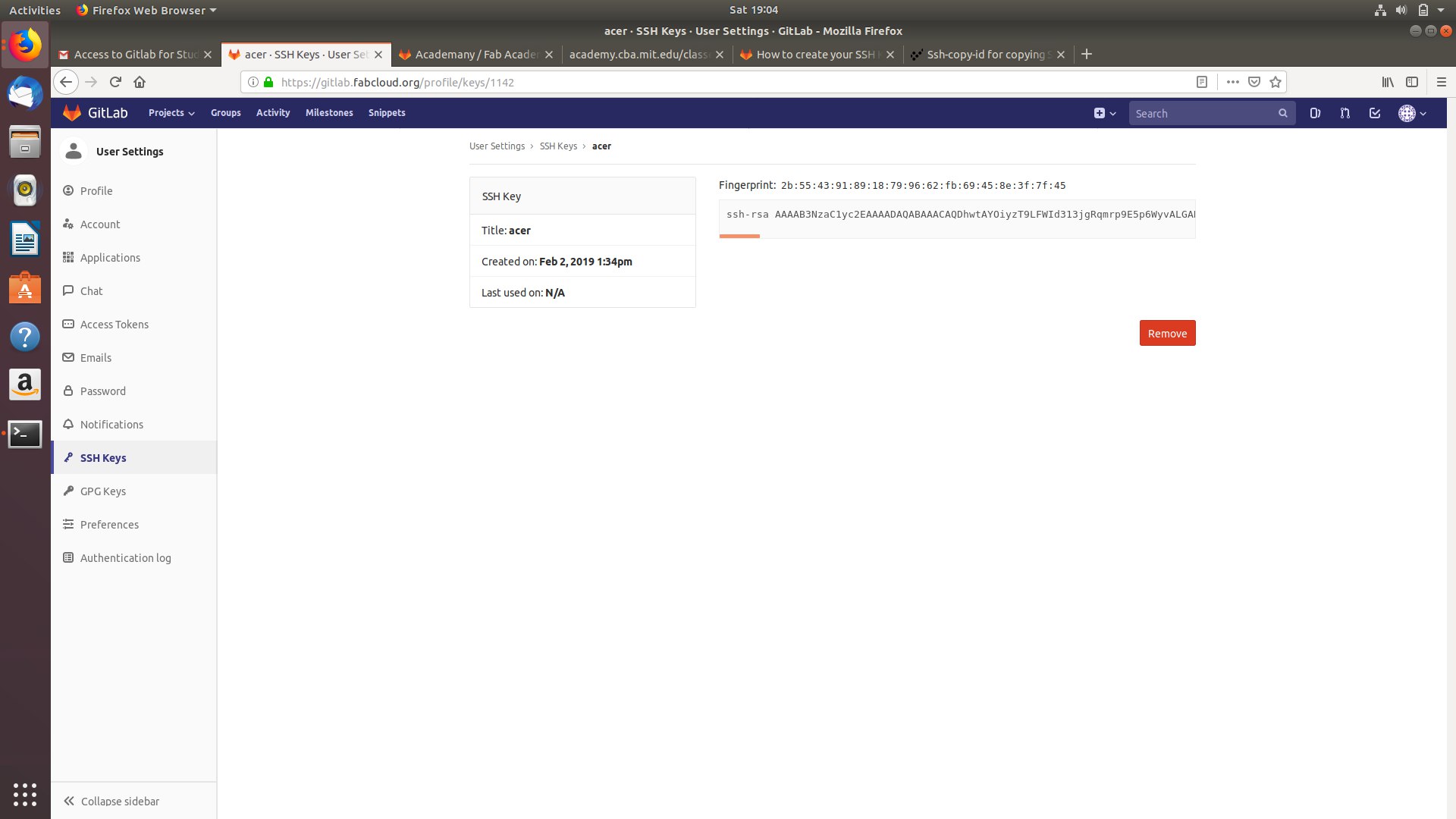The image size is (1456, 819).
Task: Click the GitLab fox logo
Action: [x=72, y=113]
